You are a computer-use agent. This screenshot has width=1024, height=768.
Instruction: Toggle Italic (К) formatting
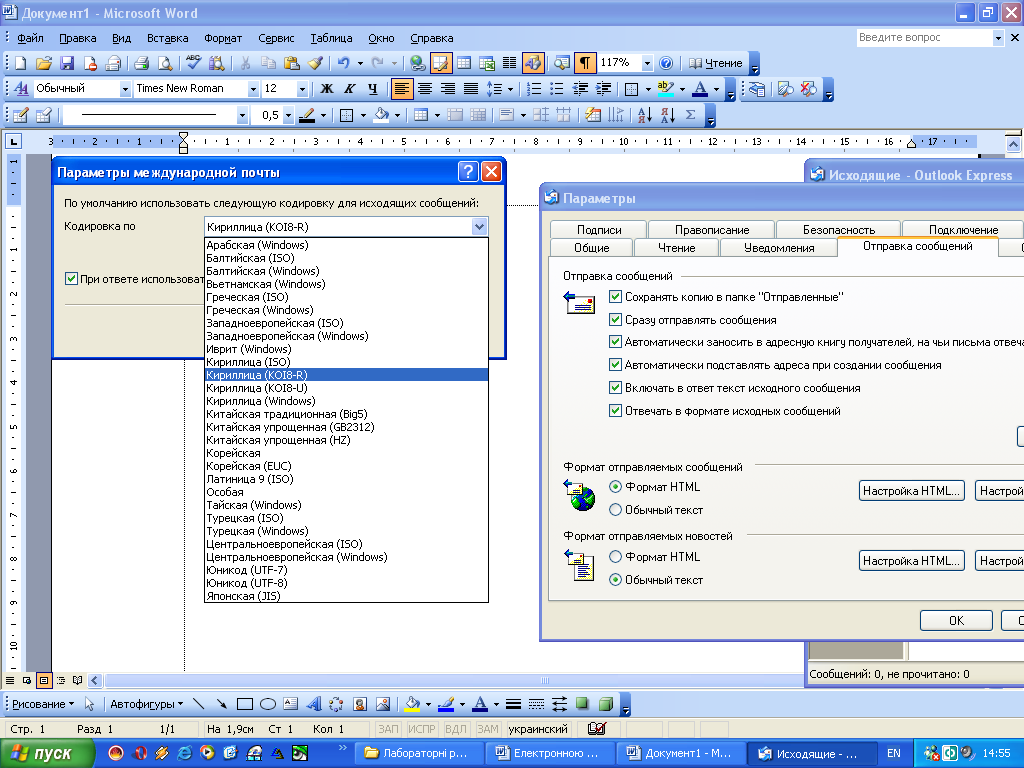click(x=349, y=89)
